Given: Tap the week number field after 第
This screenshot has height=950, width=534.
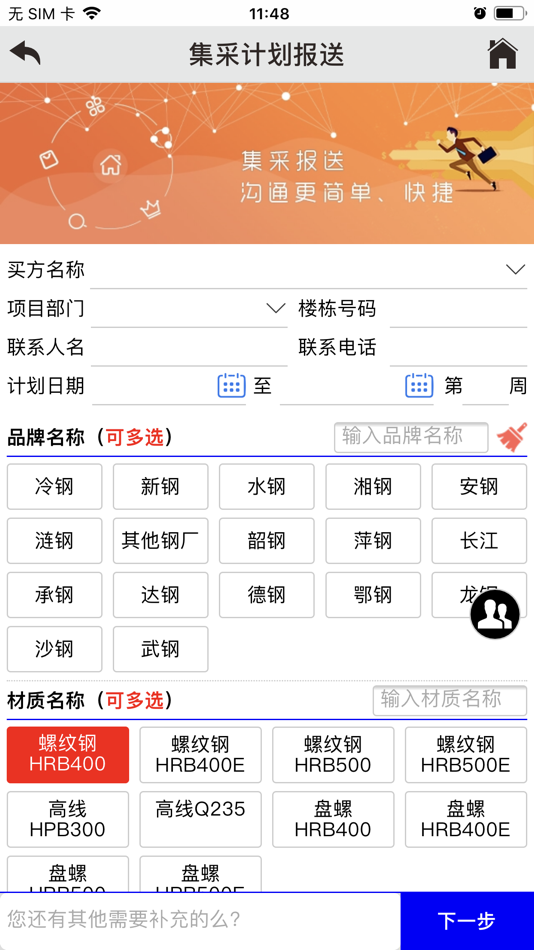Looking at the screenshot, I should [x=486, y=387].
